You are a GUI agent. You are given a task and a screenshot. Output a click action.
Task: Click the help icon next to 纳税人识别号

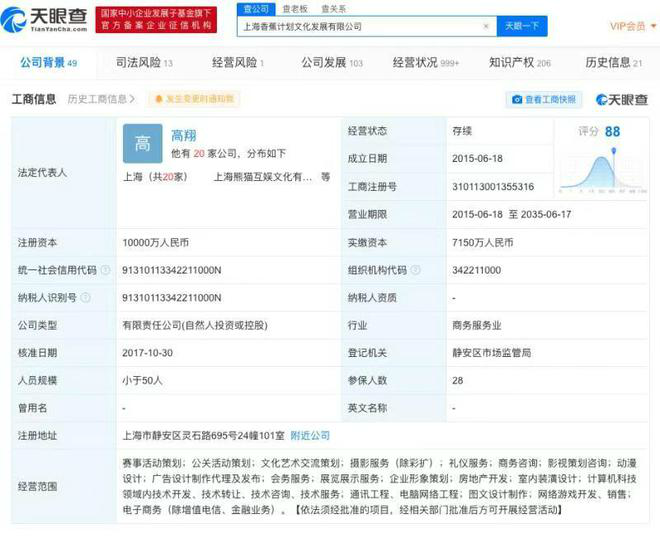[85, 298]
